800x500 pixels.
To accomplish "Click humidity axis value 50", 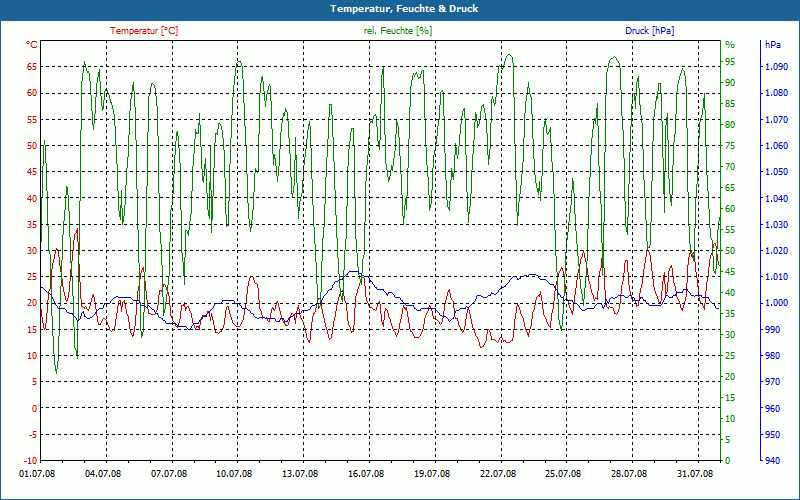I will click(730, 251).
